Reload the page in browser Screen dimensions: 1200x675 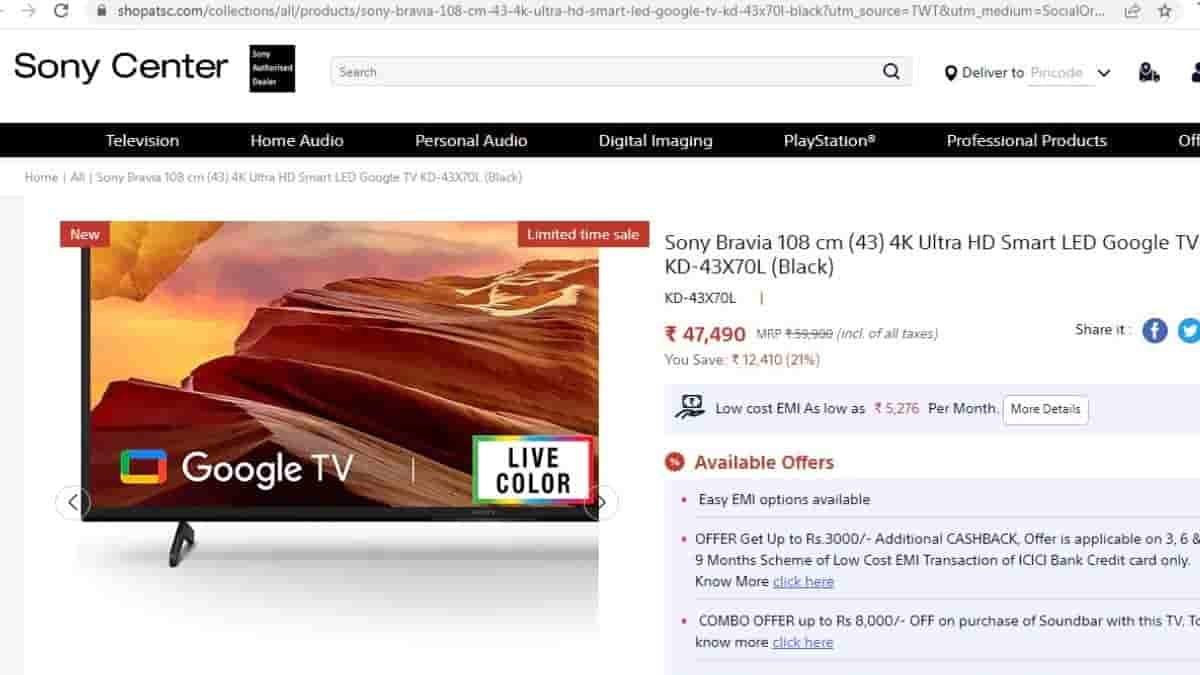pyautogui.click(x=61, y=11)
